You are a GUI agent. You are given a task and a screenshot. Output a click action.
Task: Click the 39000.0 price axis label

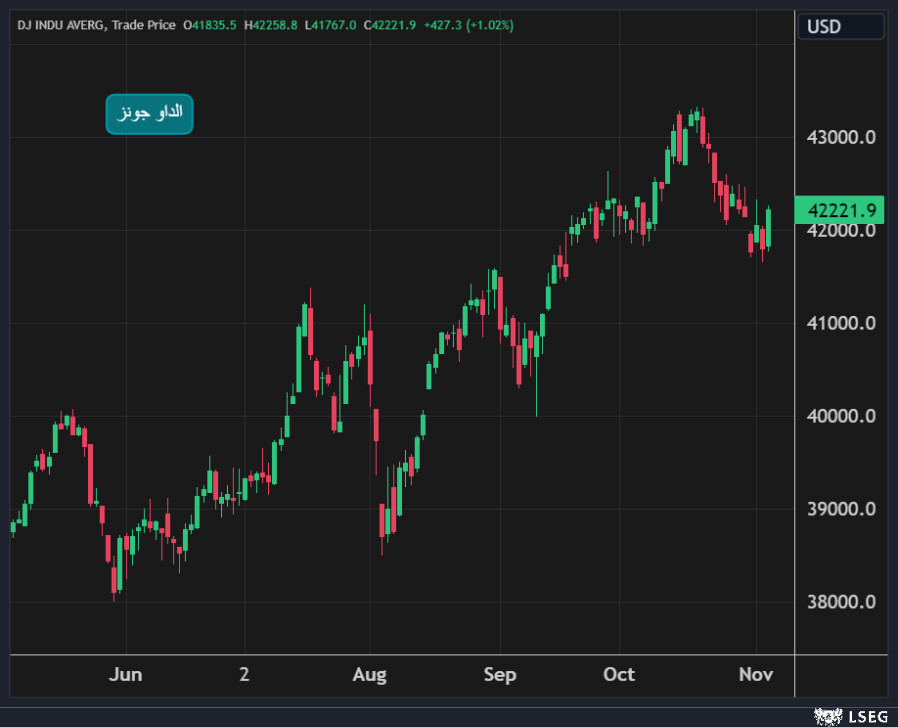coord(840,509)
